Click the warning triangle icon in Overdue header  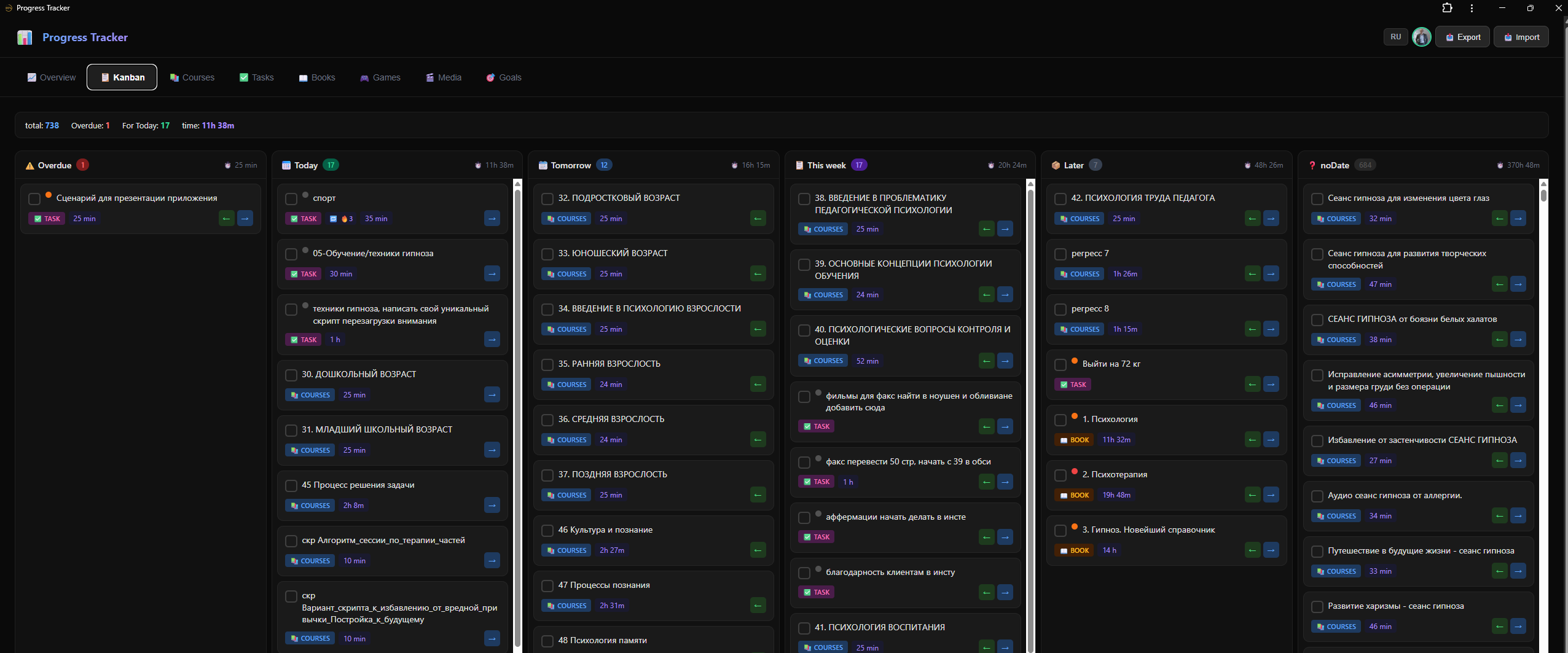pyautogui.click(x=30, y=165)
